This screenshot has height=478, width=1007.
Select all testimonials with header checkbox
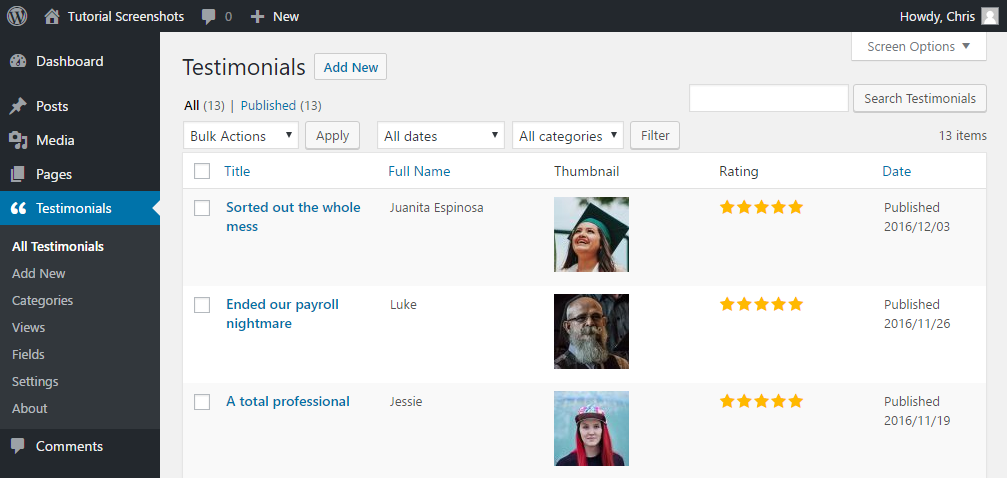pyautogui.click(x=202, y=171)
